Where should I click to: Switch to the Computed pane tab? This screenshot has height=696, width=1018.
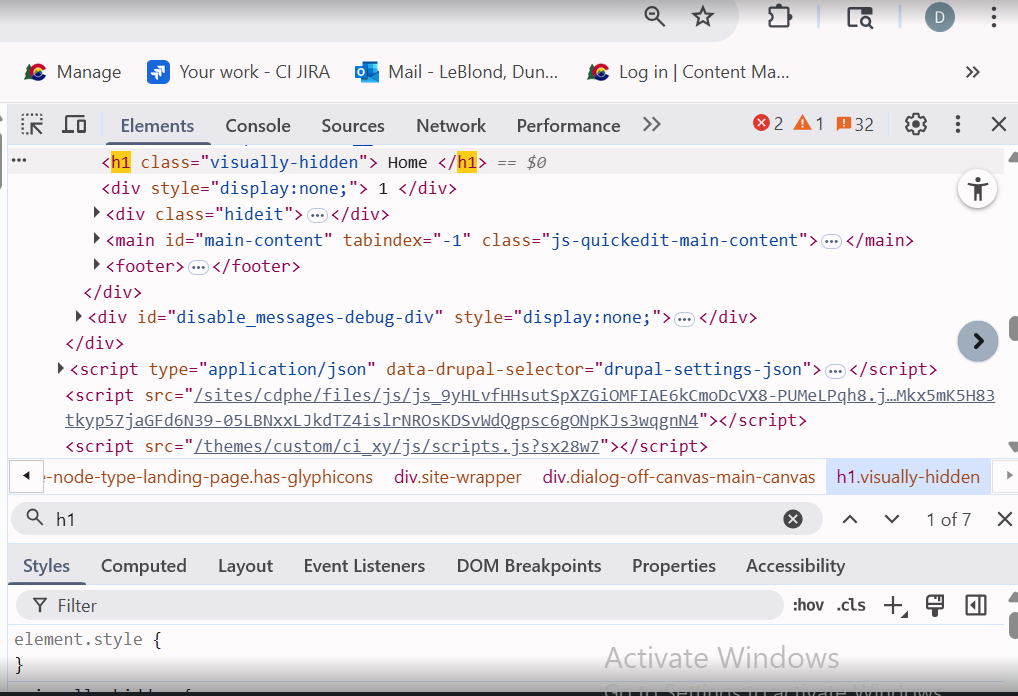pos(143,566)
